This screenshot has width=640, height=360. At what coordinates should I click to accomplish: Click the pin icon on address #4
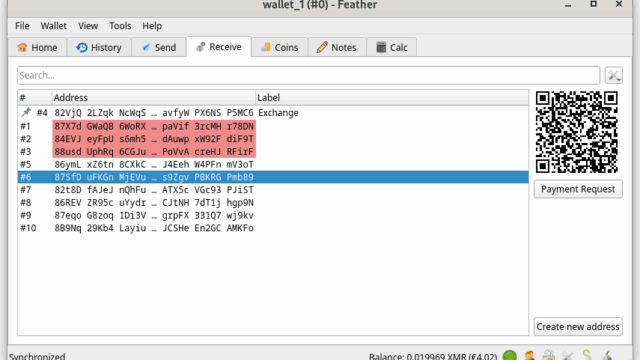click(x=27, y=112)
